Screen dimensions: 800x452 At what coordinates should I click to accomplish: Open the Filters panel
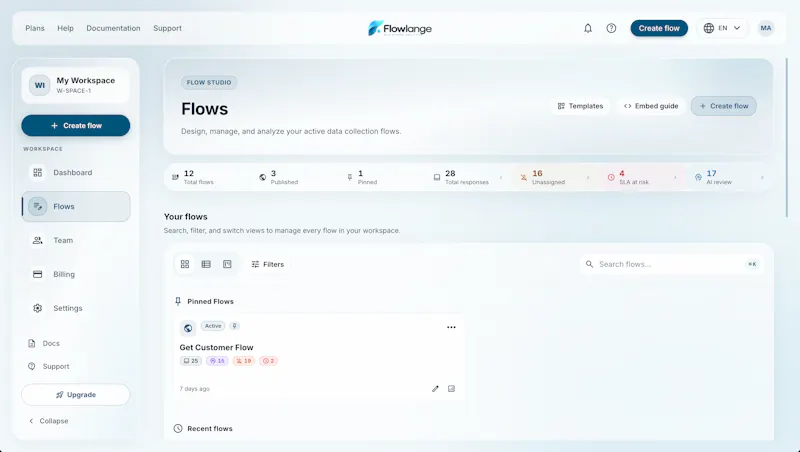coord(267,264)
